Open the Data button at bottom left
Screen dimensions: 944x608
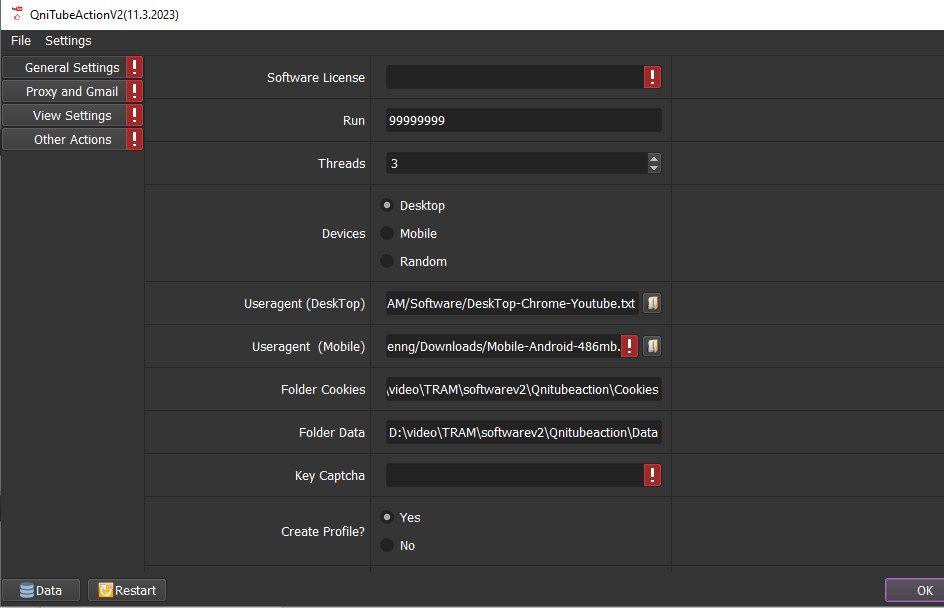click(41, 590)
